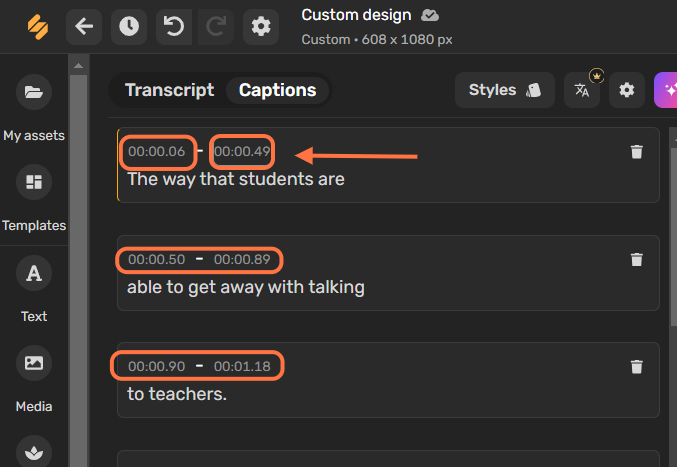Screen dimensions: 677x467
Task: Switch to the Transcript tab
Action: click(169, 90)
